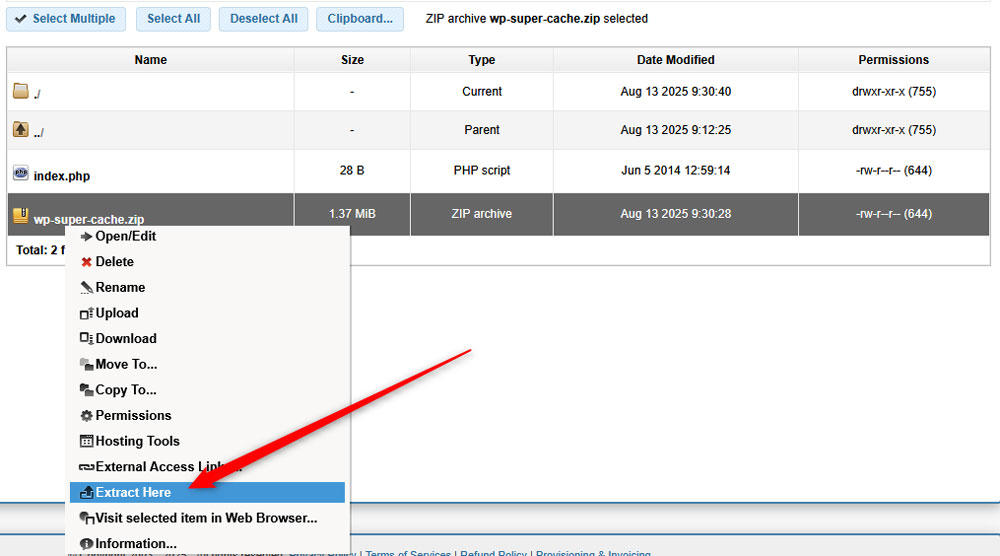Click the upload icon in the context menu
Viewport: 1000px width, 556px height.
point(87,313)
